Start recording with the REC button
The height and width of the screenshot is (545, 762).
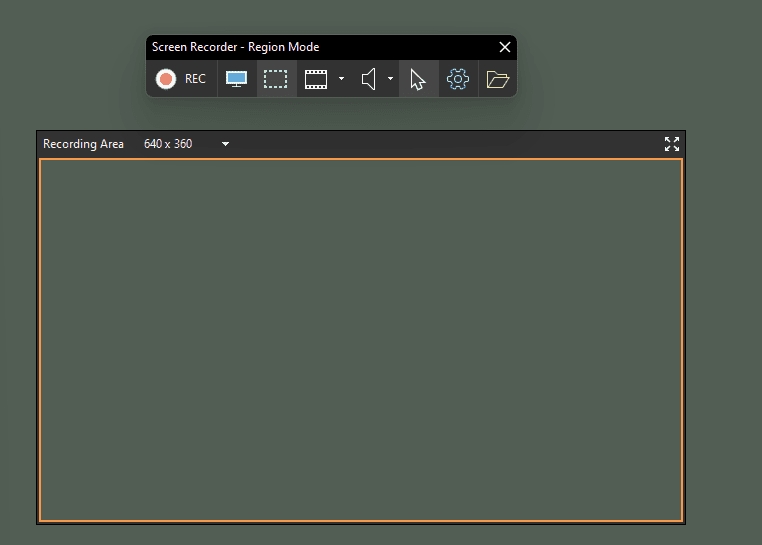[182, 79]
